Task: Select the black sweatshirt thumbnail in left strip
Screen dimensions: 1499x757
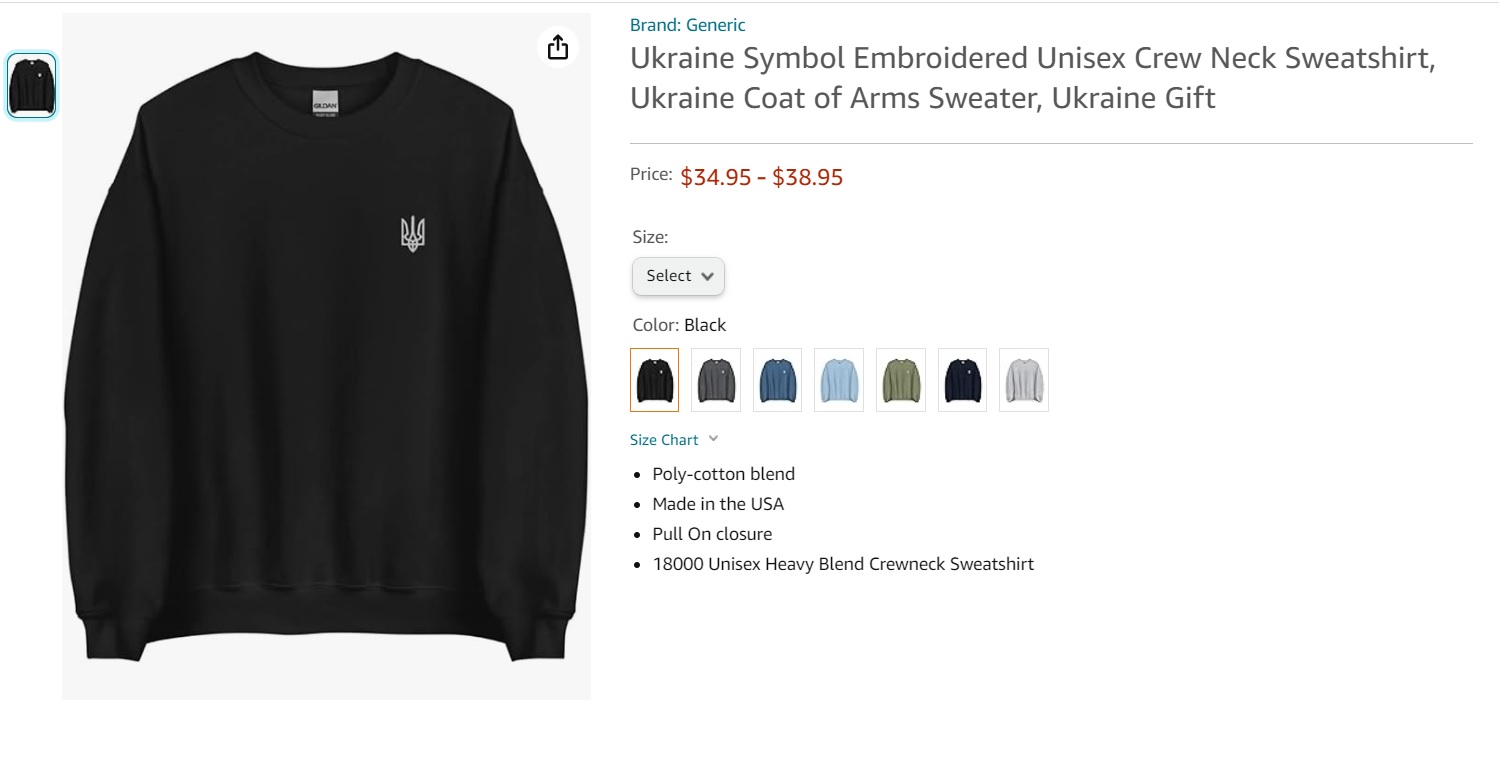Action: [x=31, y=86]
